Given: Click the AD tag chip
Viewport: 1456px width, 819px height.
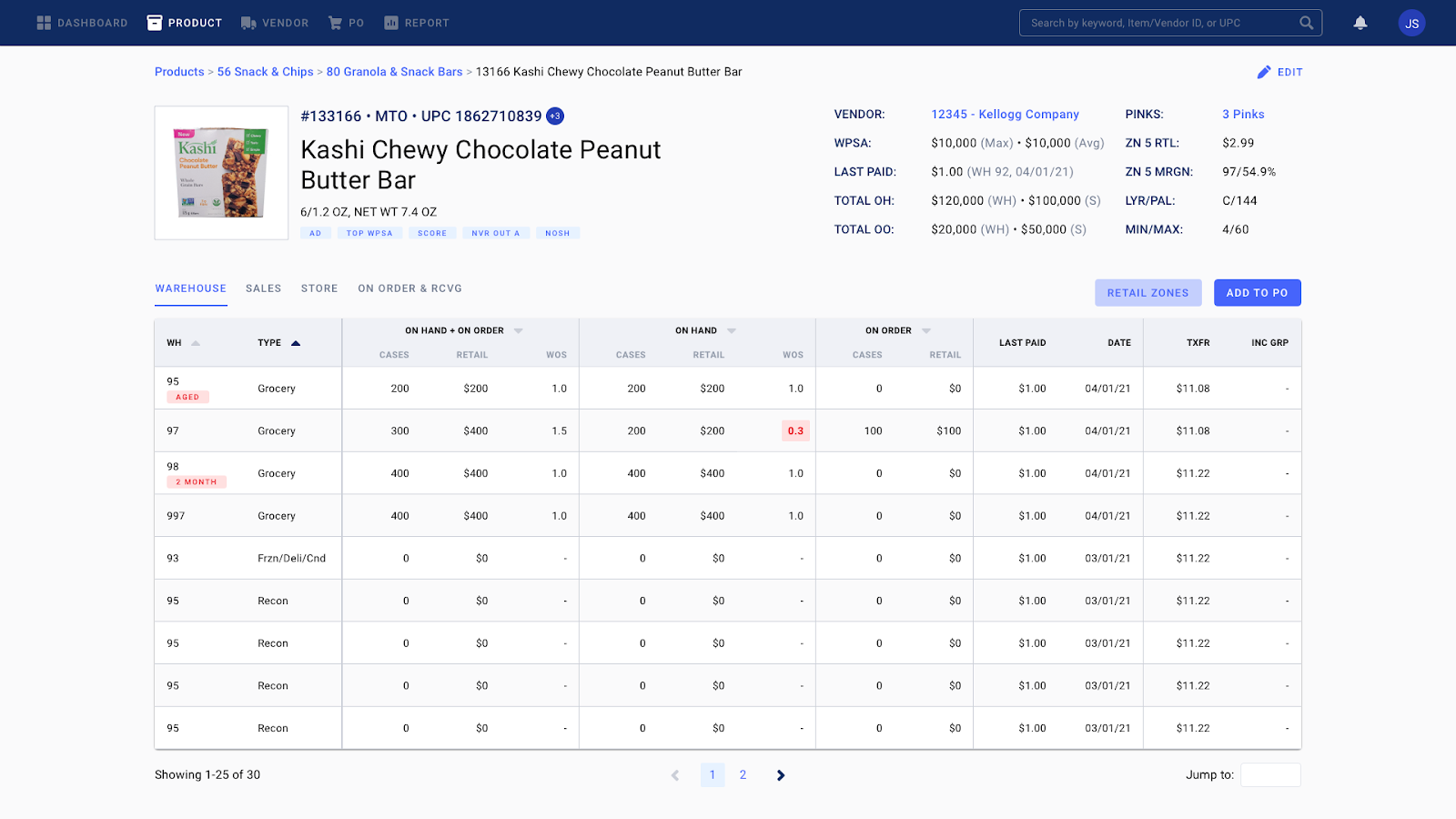Looking at the screenshot, I should click(x=316, y=233).
